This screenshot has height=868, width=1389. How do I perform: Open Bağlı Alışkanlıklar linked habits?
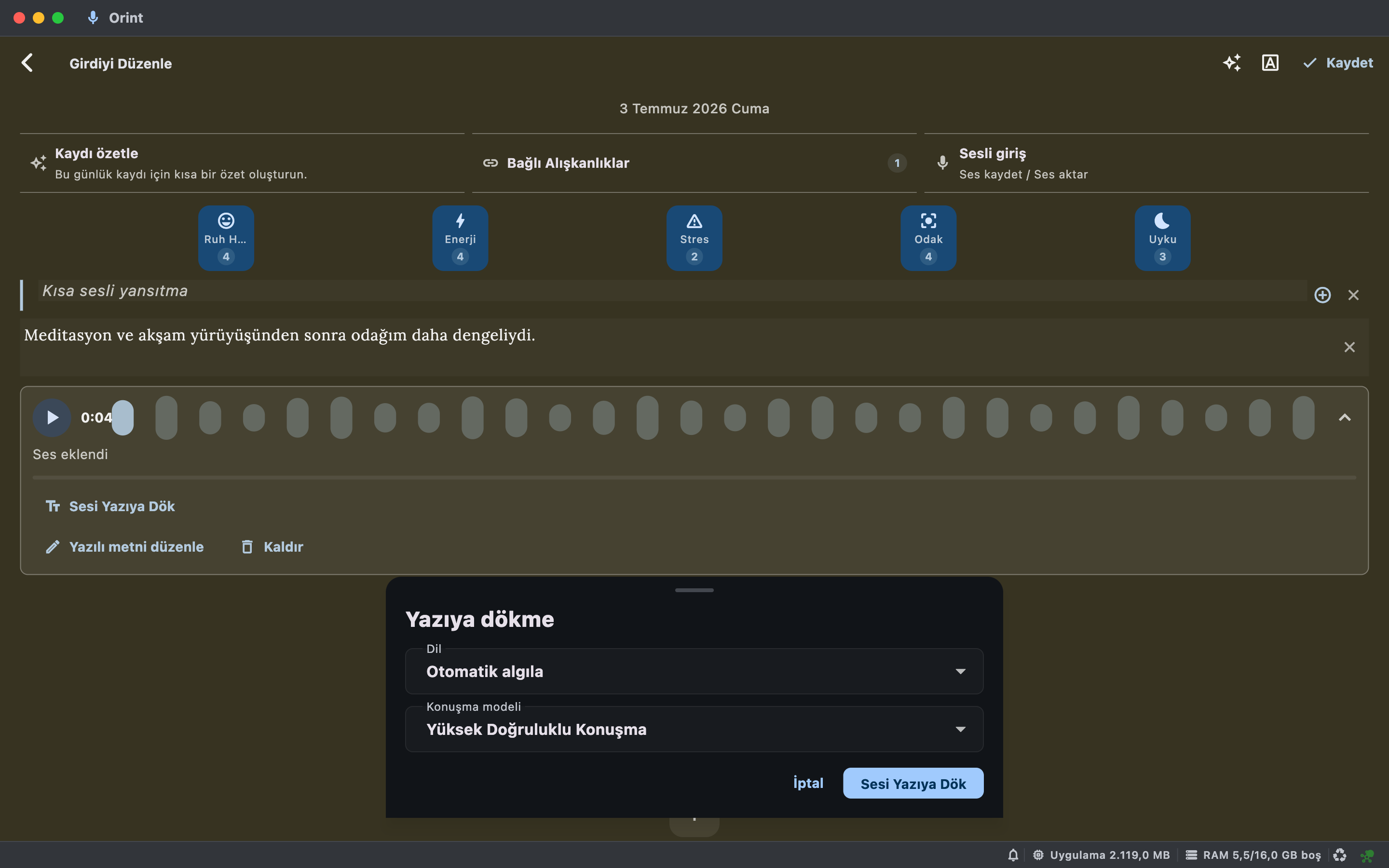pyautogui.click(x=694, y=163)
